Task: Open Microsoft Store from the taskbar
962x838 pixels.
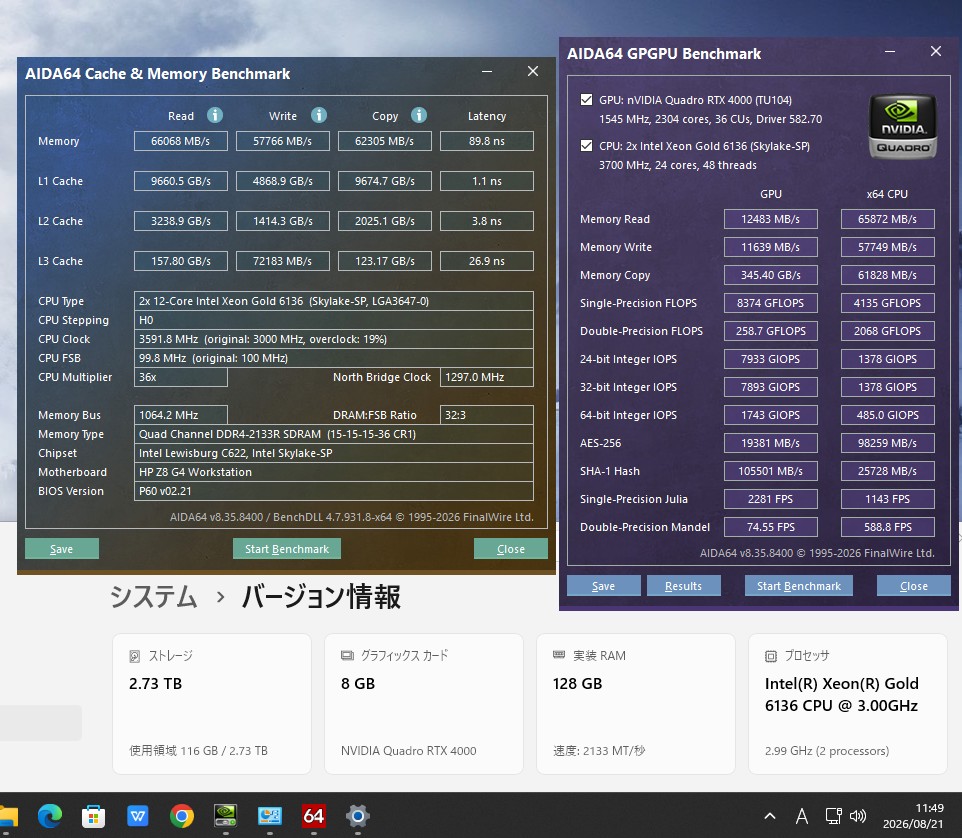Action: pyautogui.click(x=94, y=816)
